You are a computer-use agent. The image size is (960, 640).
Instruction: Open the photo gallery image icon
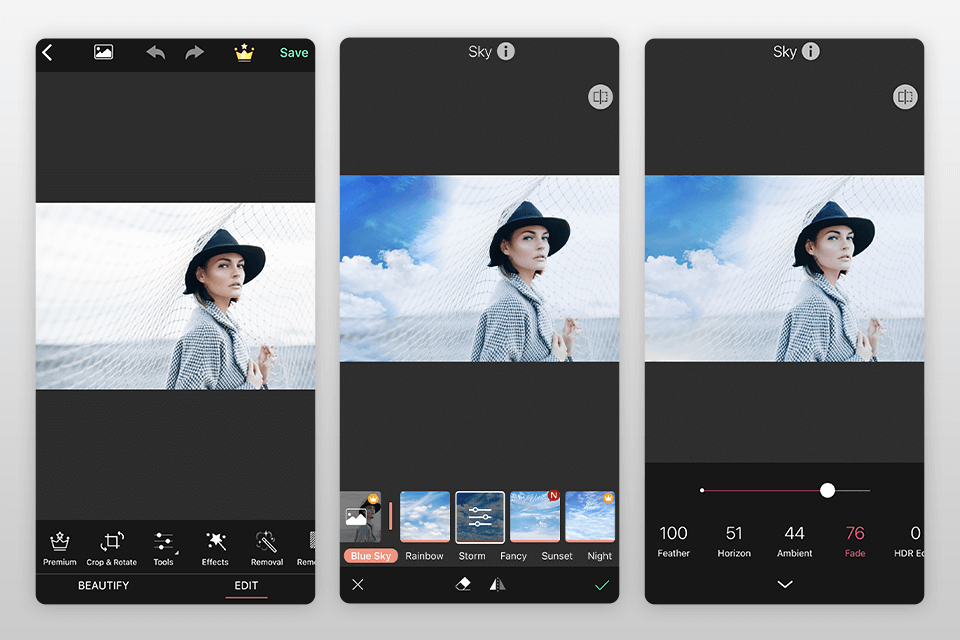pyautogui.click(x=103, y=52)
